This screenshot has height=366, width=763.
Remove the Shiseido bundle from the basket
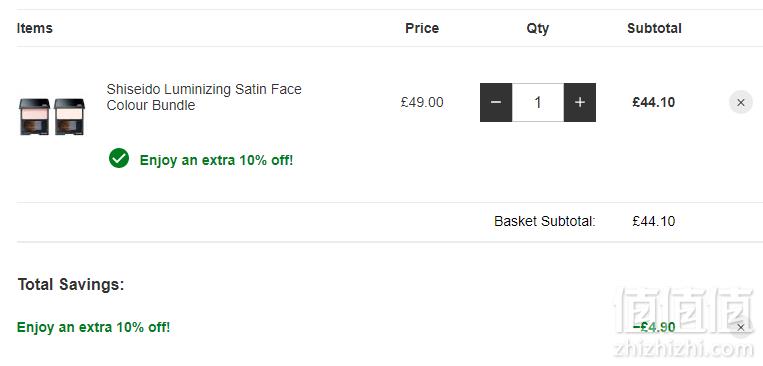click(x=741, y=103)
